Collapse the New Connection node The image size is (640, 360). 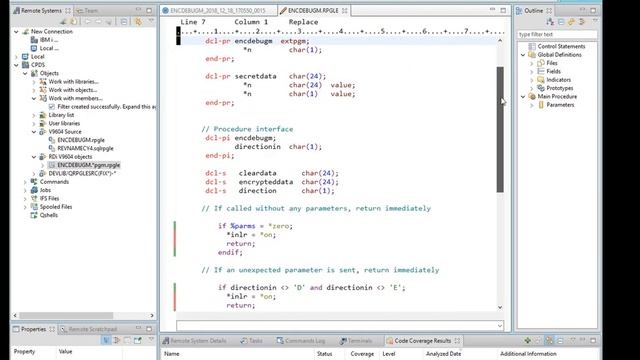(16, 31)
